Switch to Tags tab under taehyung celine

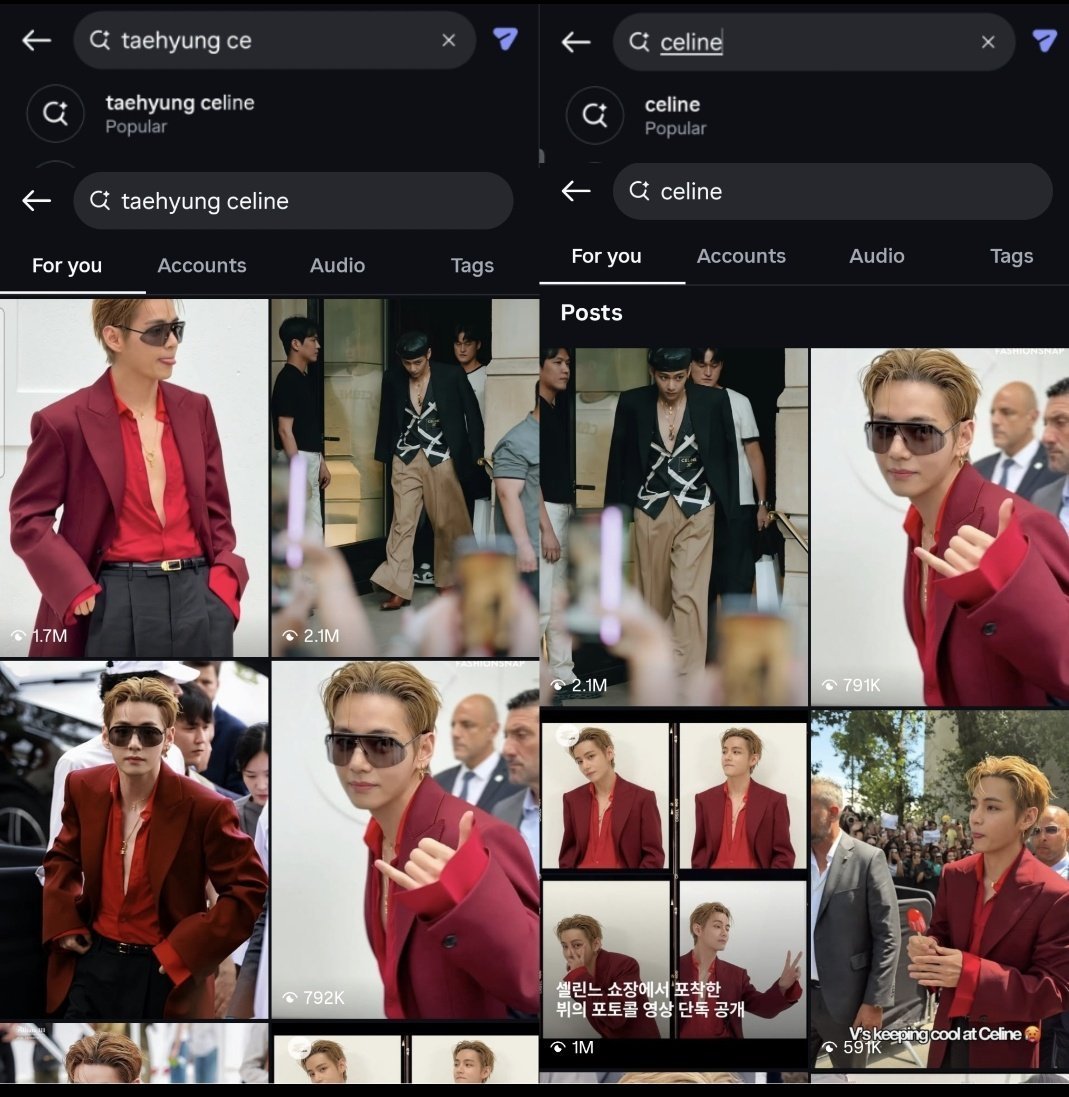(x=472, y=266)
